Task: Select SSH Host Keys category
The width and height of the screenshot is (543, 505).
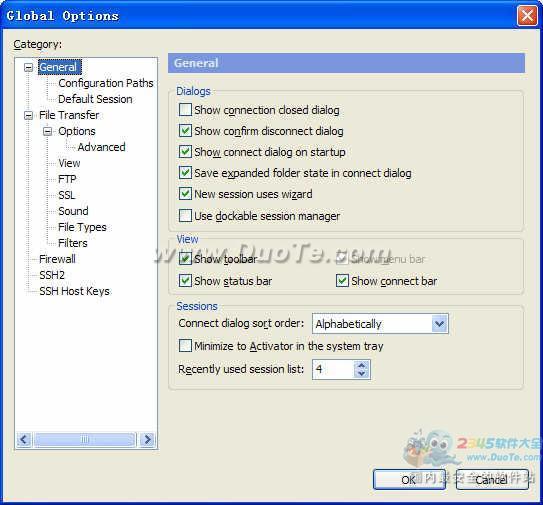Action: coord(74,291)
